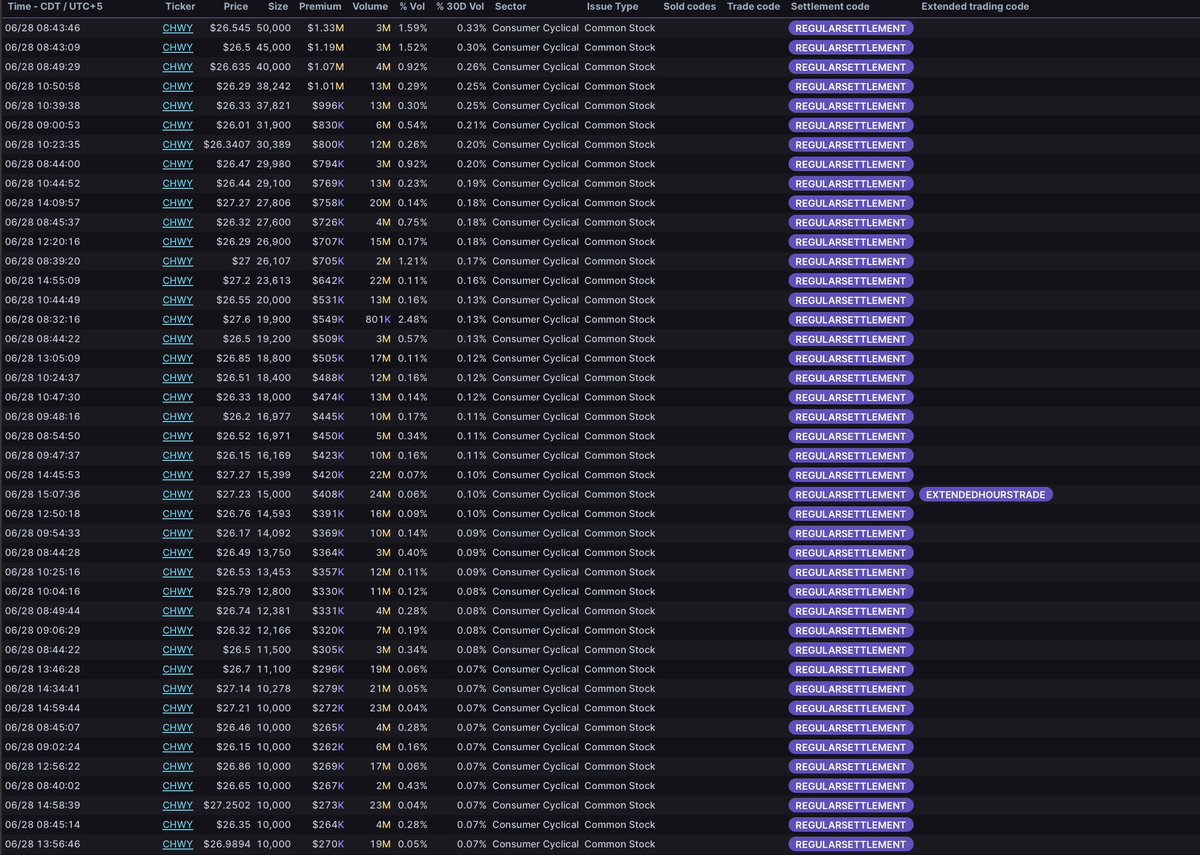Image resolution: width=1200 pixels, height=855 pixels.
Task: Click the size value 50,000
Action: (x=274, y=28)
